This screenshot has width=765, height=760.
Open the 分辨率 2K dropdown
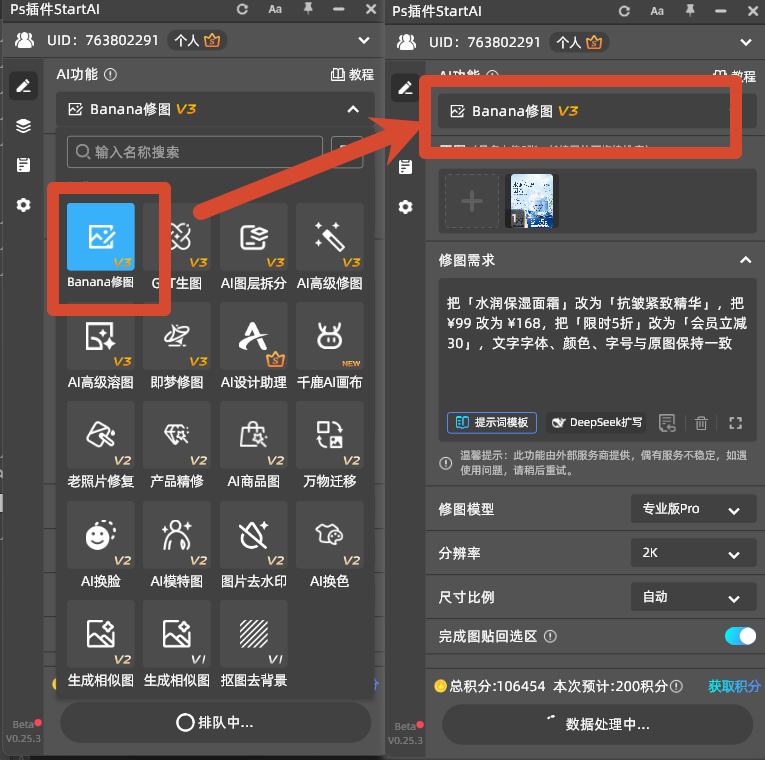tap(693, 553)
